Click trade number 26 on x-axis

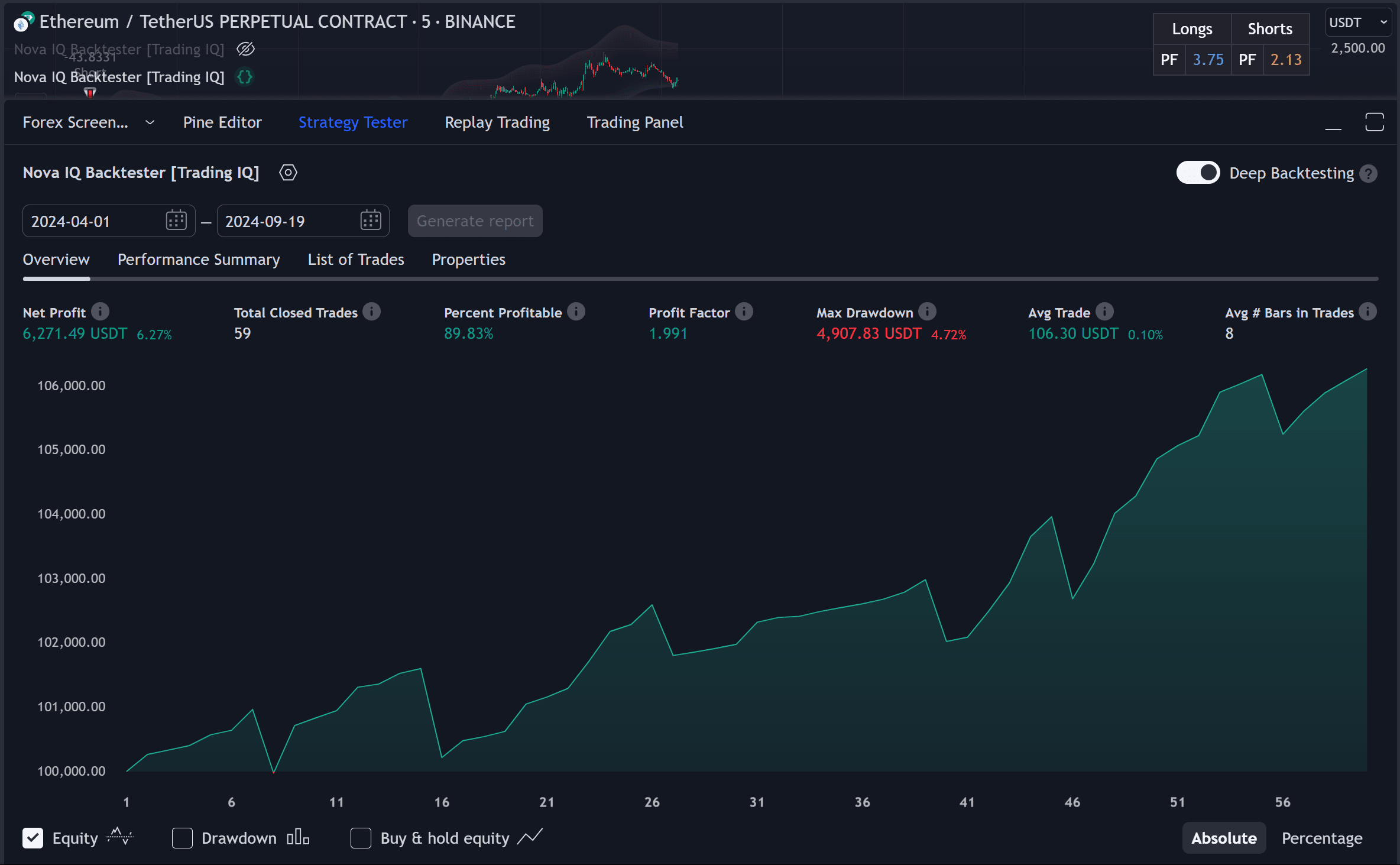[x=652, y=802]
